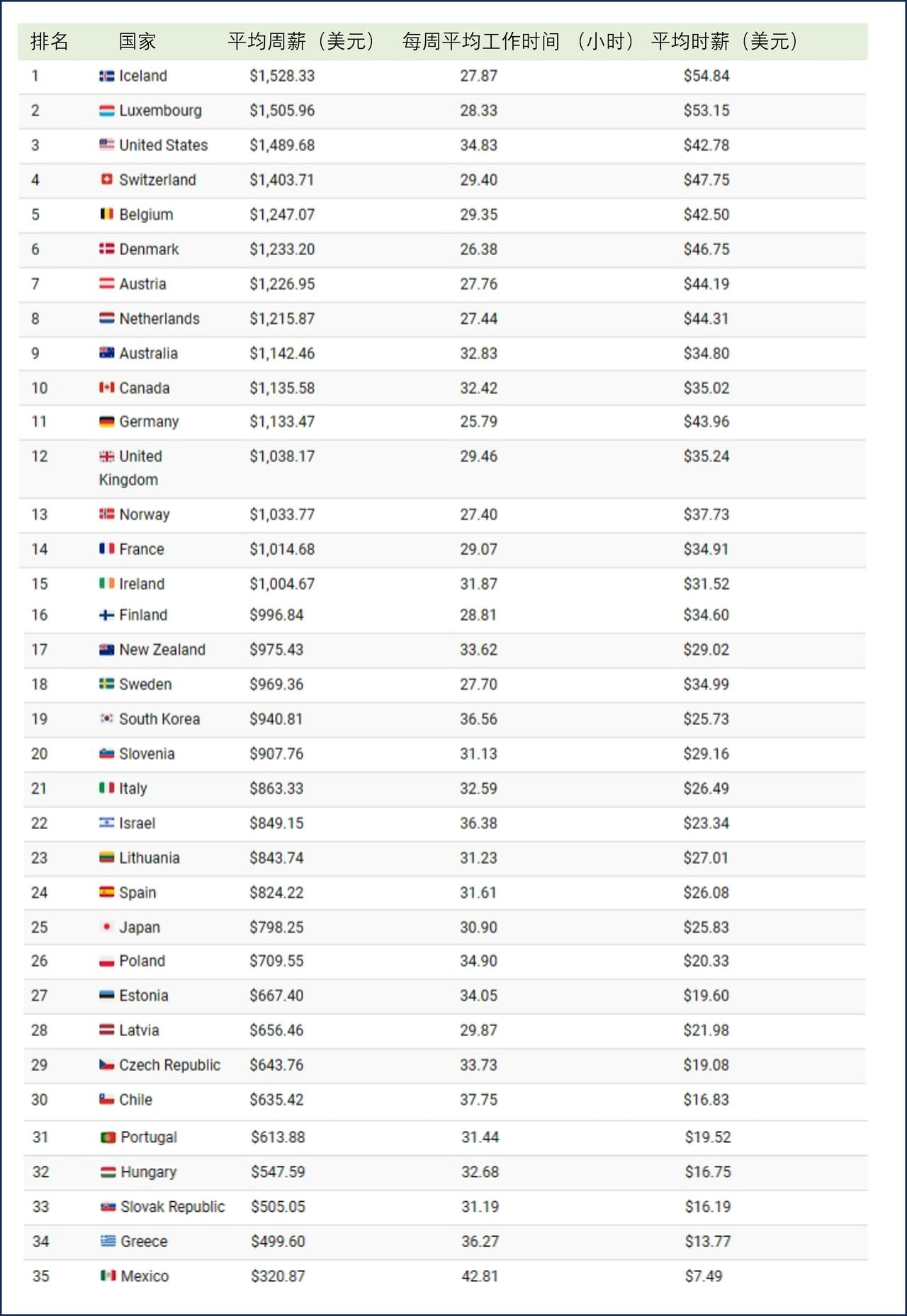Click the Germany flag icon
Image resolution: width=907 pixels, height=1316 pixels.
(x=106, y=422)
